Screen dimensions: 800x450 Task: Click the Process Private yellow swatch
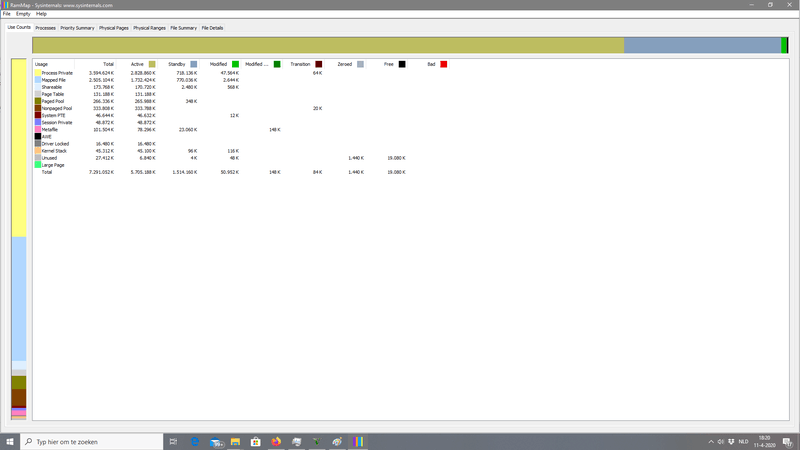[38, 73]
